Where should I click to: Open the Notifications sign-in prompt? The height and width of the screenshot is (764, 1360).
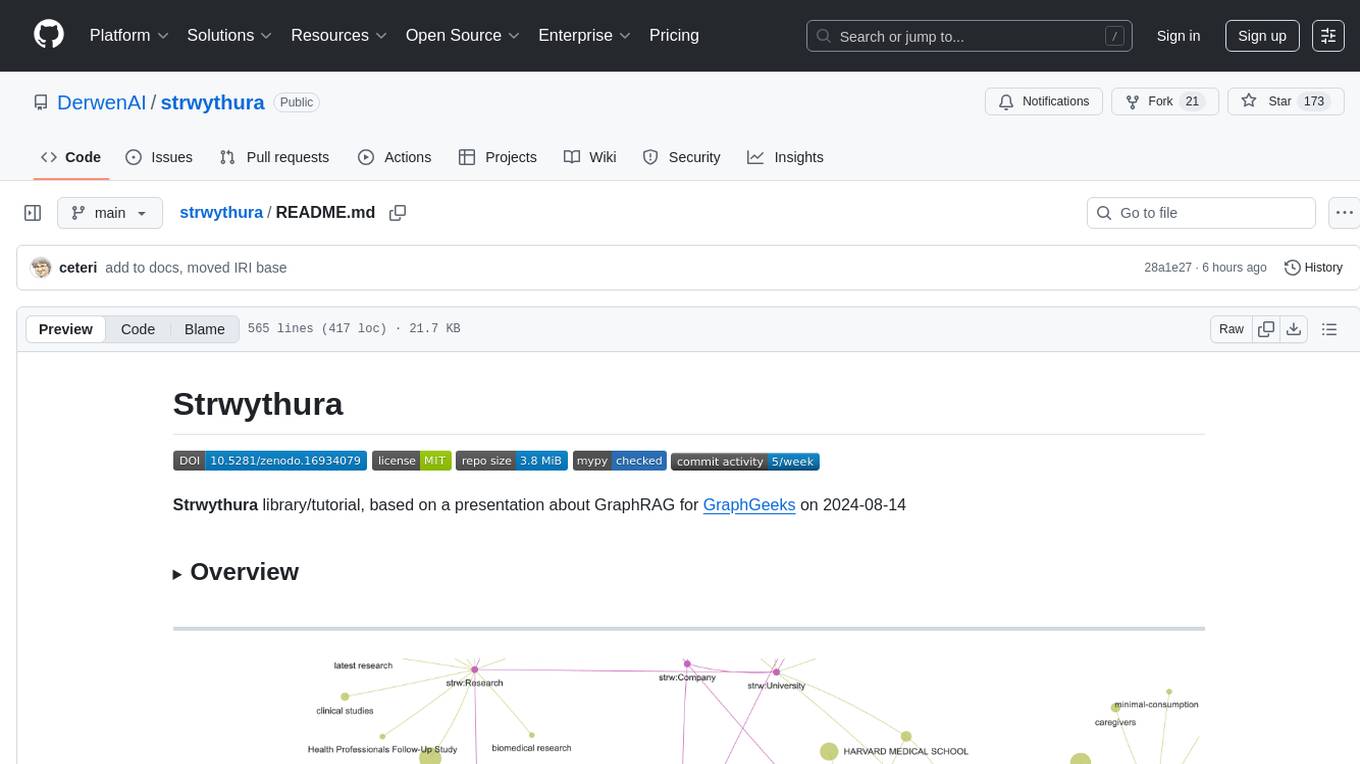[x=1044, y=102]
